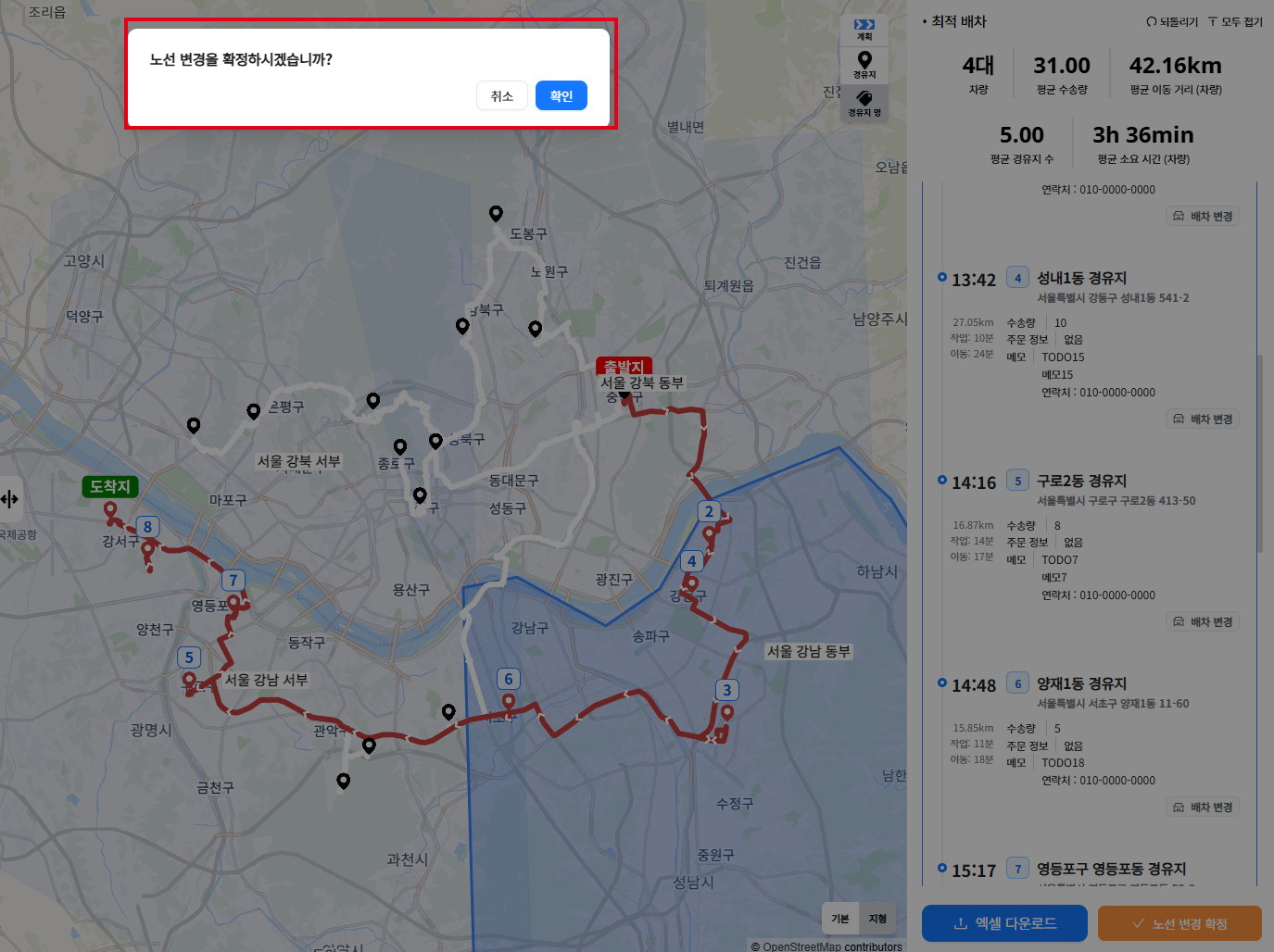Switch map style to 지형
Screen dimensions: 1274x952
[x=877, y=918]
